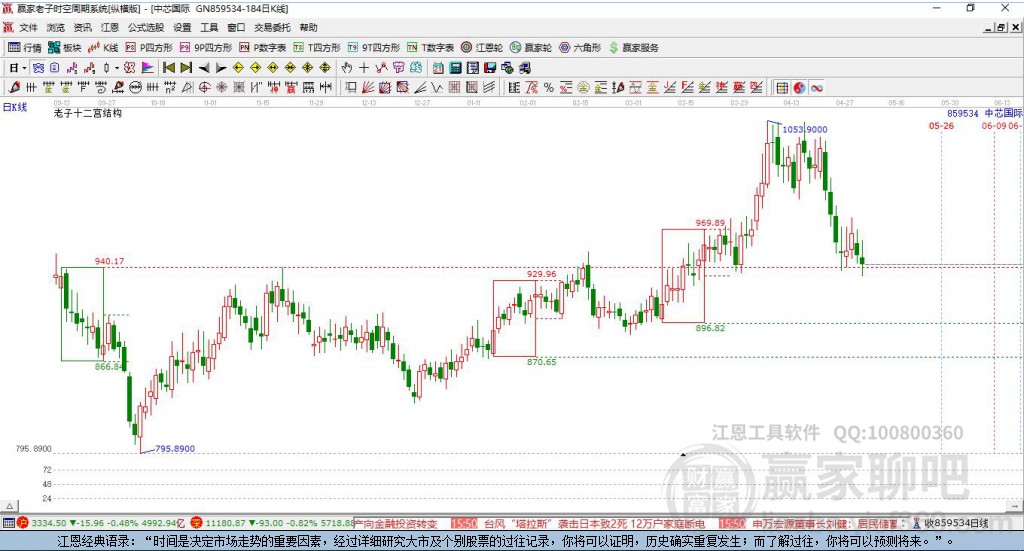Image resolution: width=1024 pixels, height=551 pixels.
Task: Open the P数字表 tool
Action: (x=263, y=48)
